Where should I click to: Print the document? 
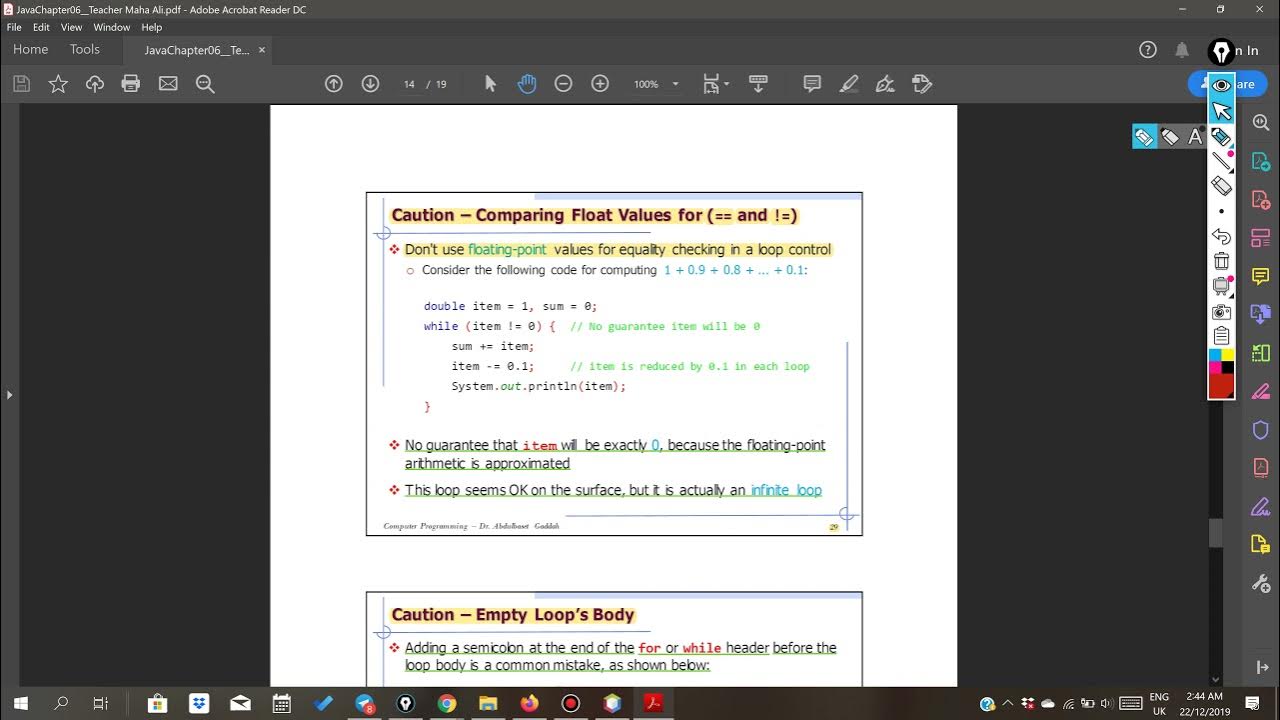(131, 84)
